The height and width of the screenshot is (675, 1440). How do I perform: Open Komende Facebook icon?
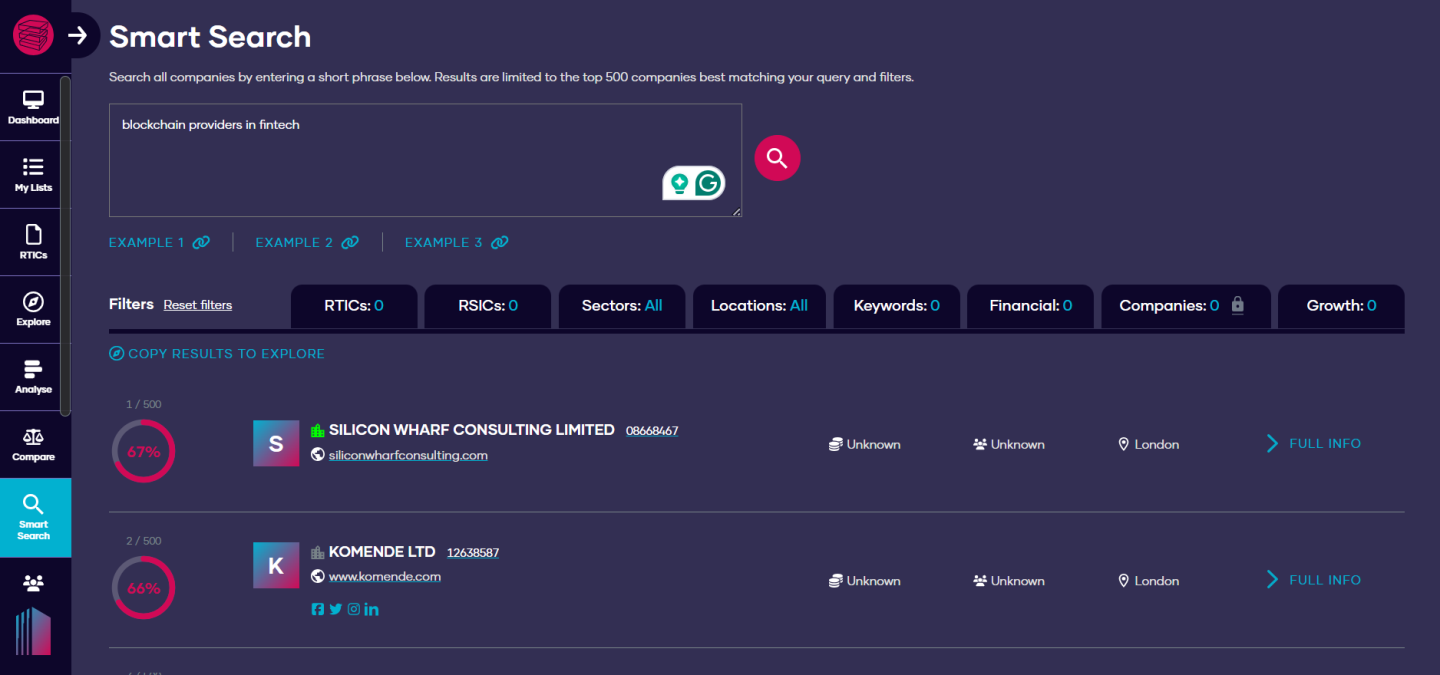pyautogui.click(x=318, y=609)
